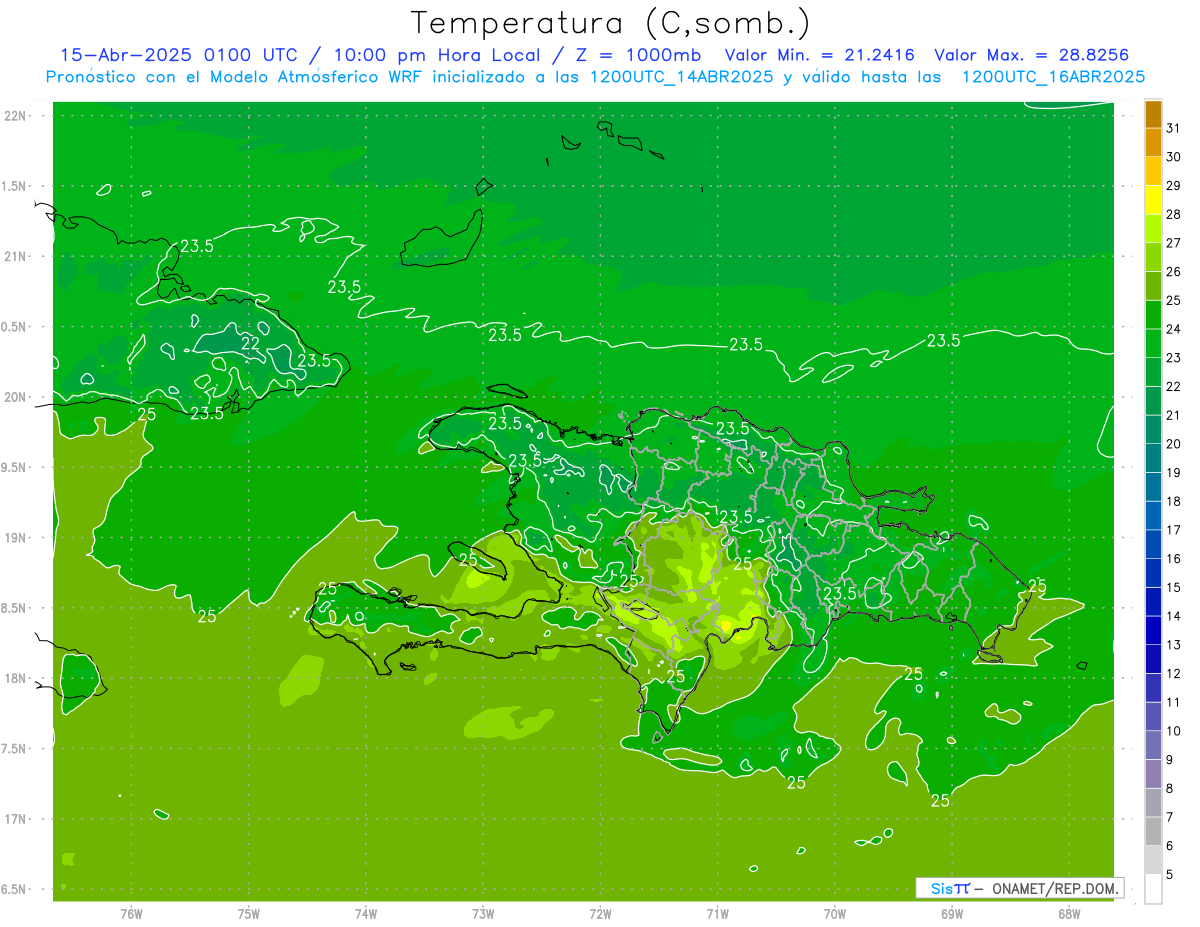1200x927 pixels.
Task: Click the title 'Temperatura (C,somb.)'
Action: pos(611,23)
